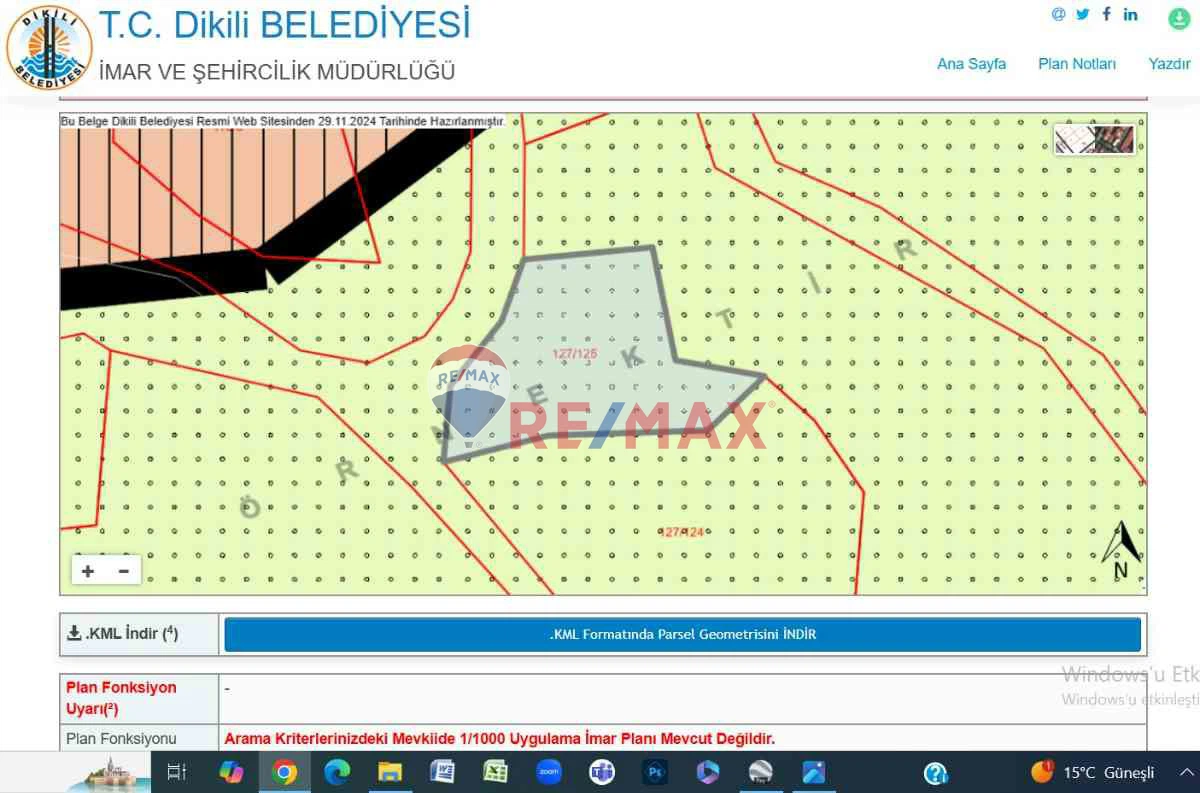The height and width of the screenshot is (793, 1200).
Task: Switch map basemap layer thumbnail
Action: [x=1095, y=139]
